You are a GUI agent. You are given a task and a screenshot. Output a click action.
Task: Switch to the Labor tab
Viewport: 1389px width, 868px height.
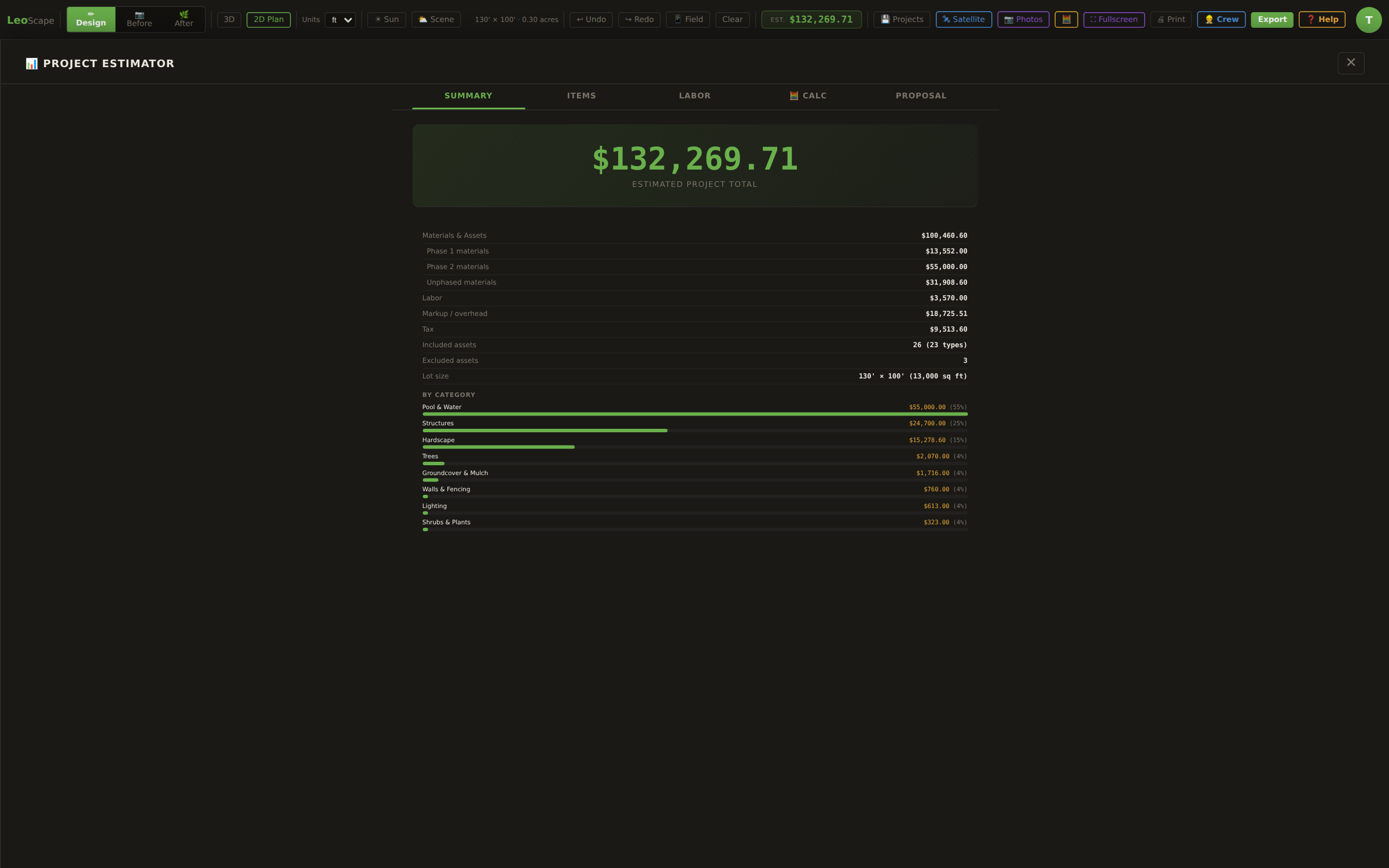click(x=694, y=96)
